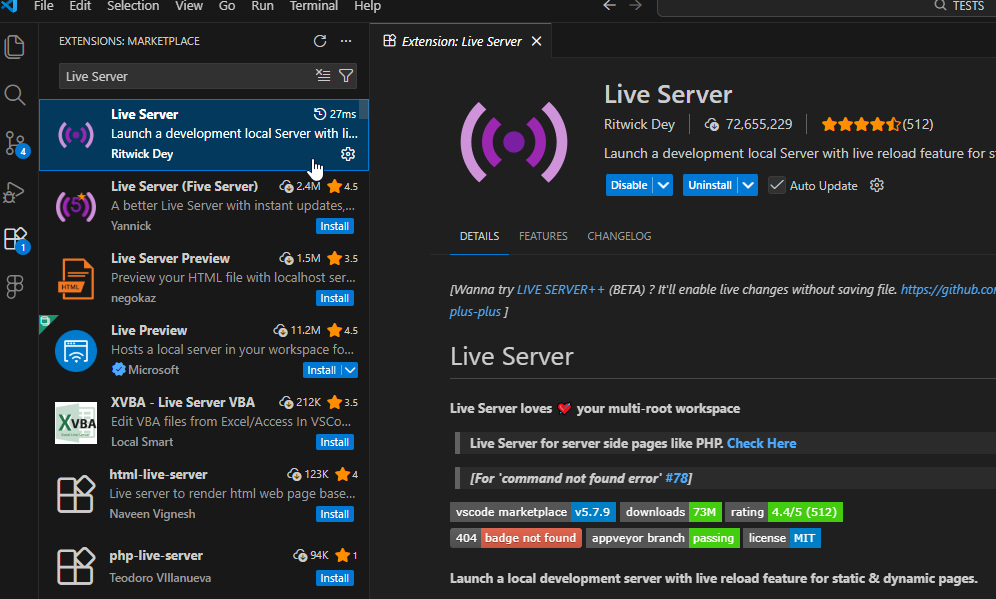Switch to the Changelog tab

[x=619, y=236]
